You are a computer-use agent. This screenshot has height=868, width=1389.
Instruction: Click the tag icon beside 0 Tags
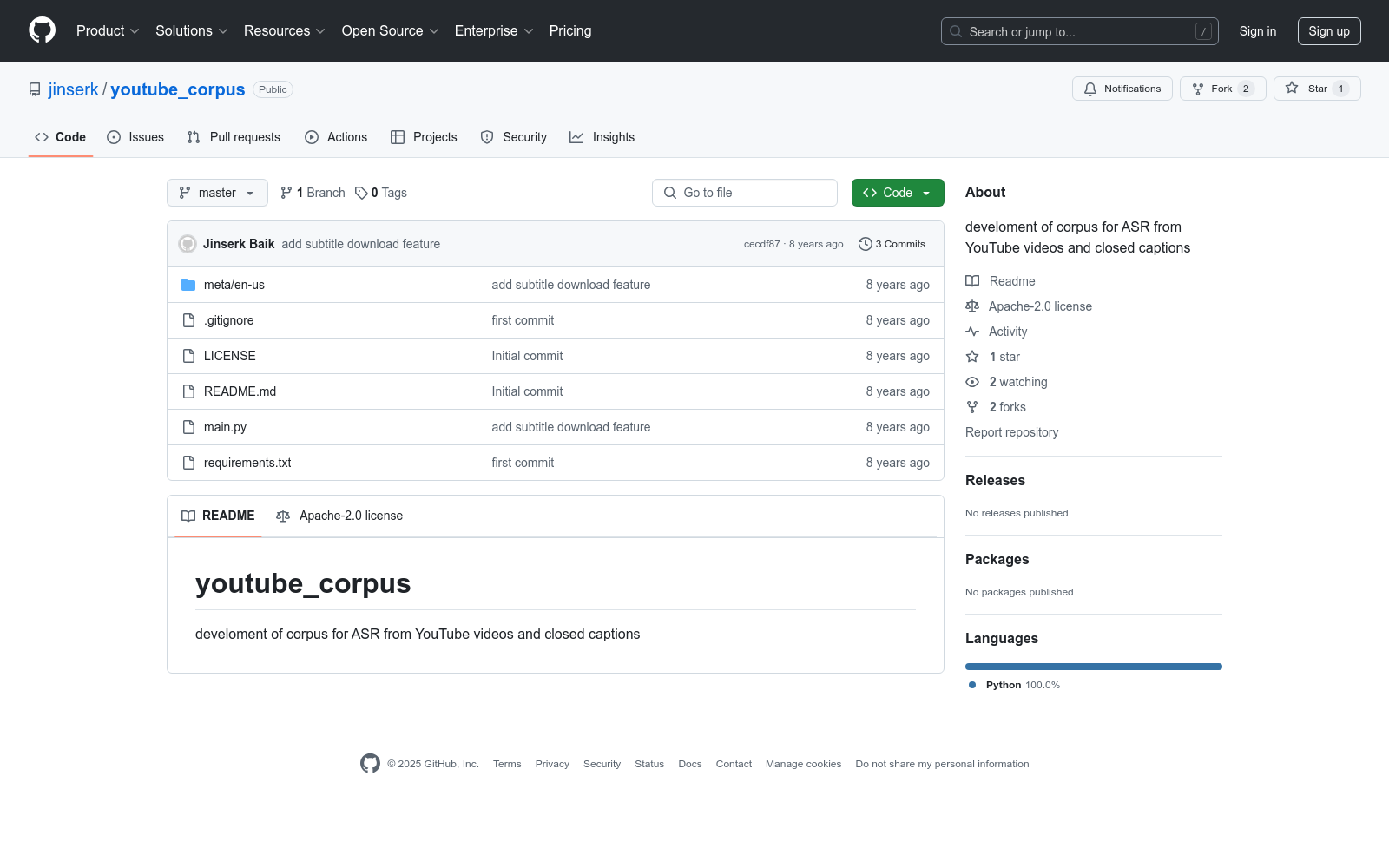tap(361, 193)
